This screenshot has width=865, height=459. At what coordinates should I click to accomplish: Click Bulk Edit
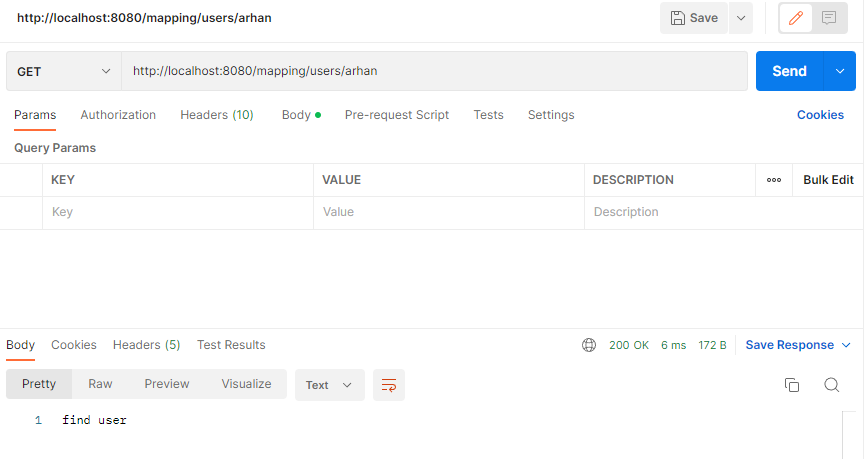[828, 180]
